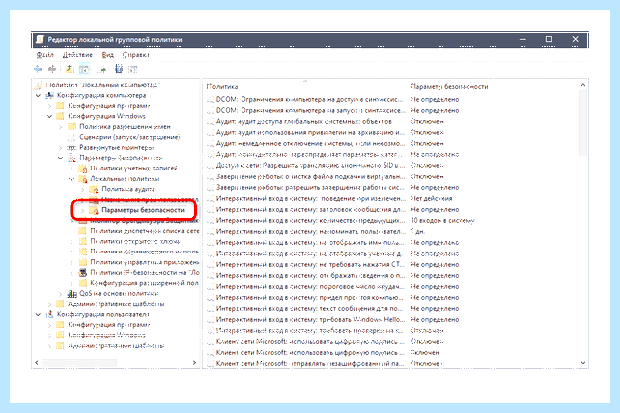The image size is (620, 413).
Task: Click the Политика разрешения имен folder icon
Action: tap(72, 127)
